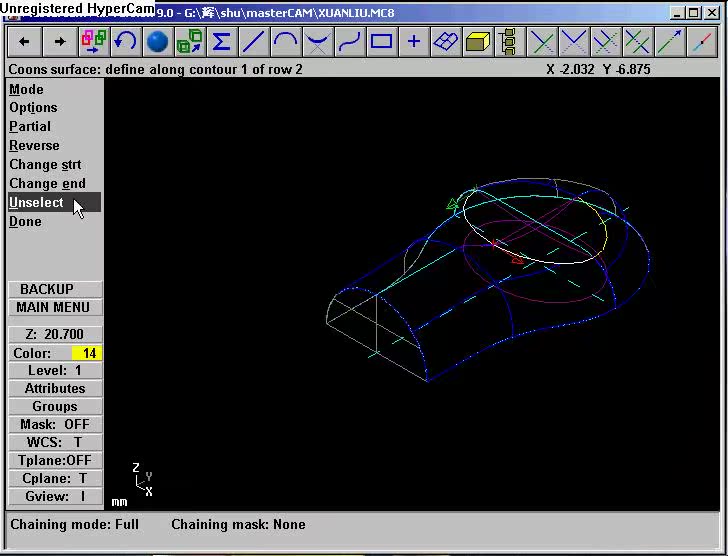Click the X -2.032 Y -6.875 coordinate readout
Image resolution: width=728 pixels, height=556 pixels.
[x=598, y=70]
